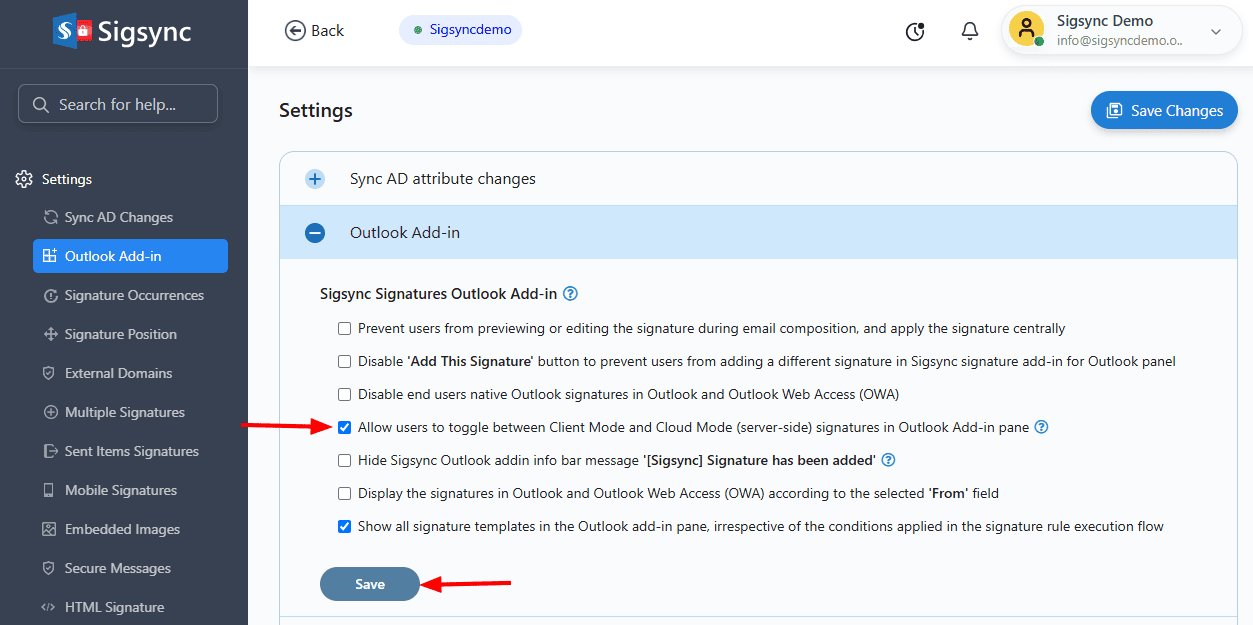Image resolution: width=1253 pixels, height=625 pixels.
Task: Expand the Sync AD attribute changes section
Action: [x=315, y=179]
